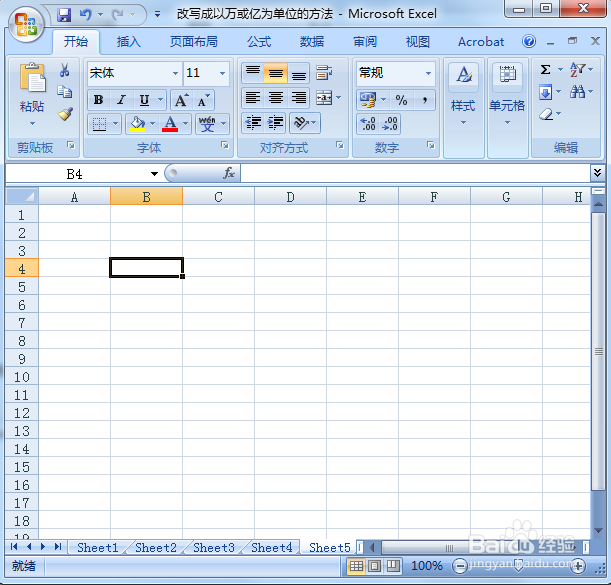
Task: Customize Quick Access Toolbar dropdown
Action: point(157,15)
